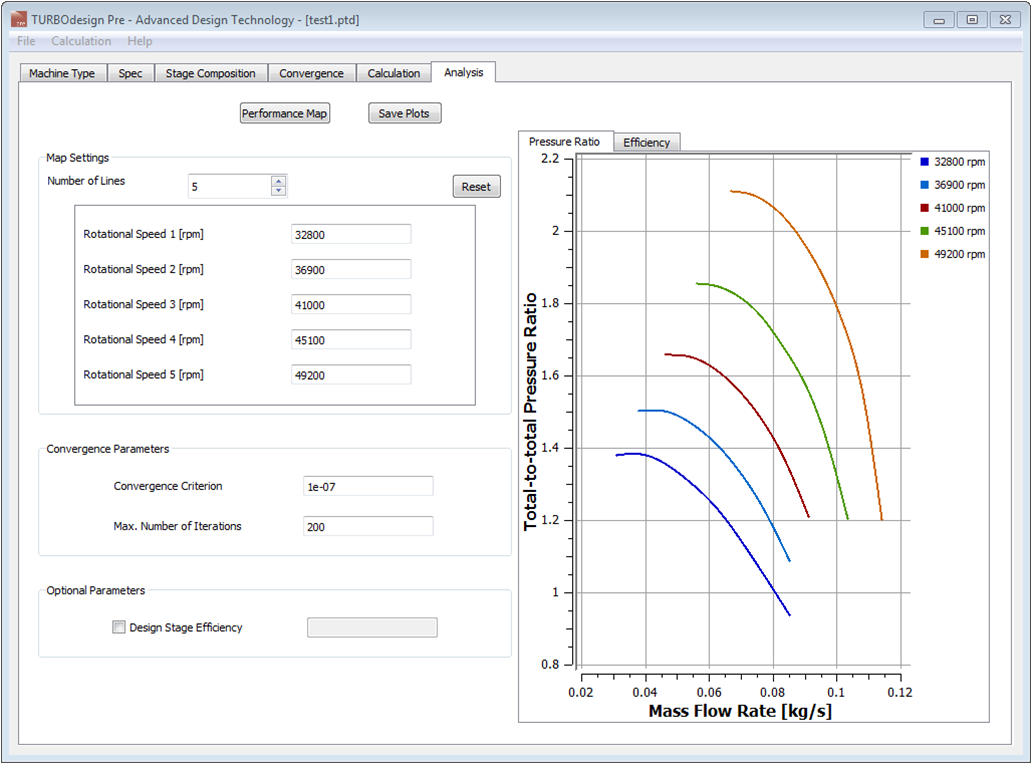1032x764 pixels.
Task: Switch to the Stage Composition tab
Action: 210,72
